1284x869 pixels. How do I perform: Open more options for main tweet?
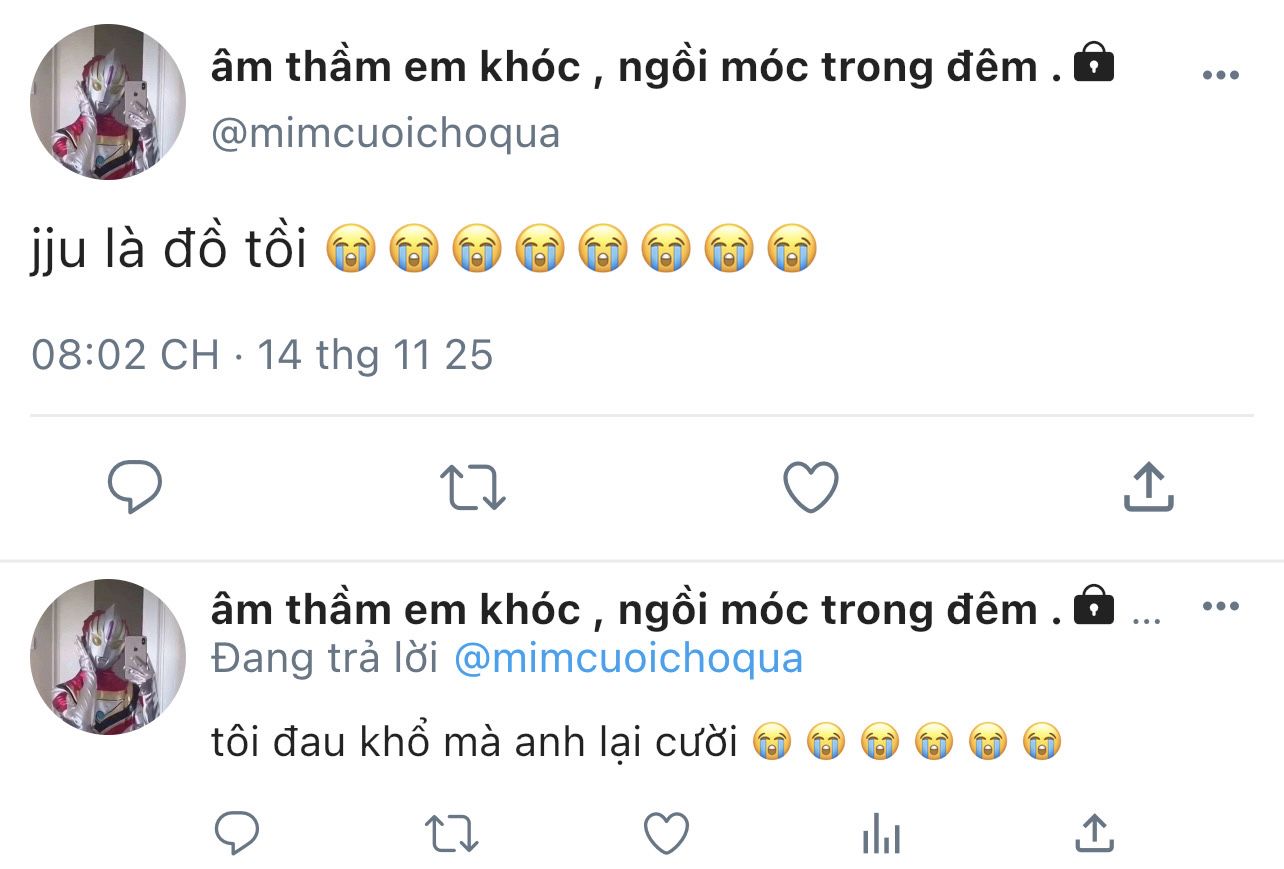(x=1220, y=76)
